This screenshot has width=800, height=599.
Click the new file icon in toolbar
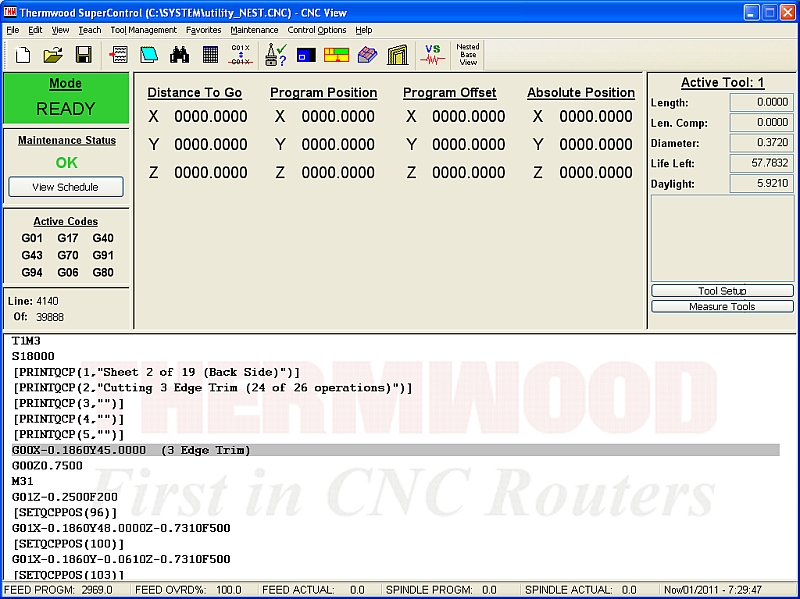22,55
